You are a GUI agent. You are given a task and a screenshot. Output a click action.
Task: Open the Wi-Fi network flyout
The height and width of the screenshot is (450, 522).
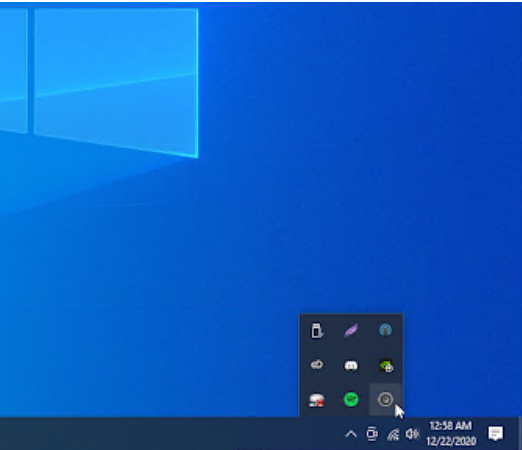tap(393, 434)
